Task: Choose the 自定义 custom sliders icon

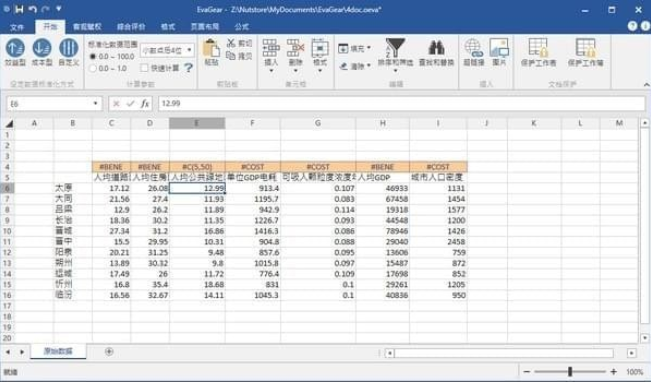Action: (x=69, y=48)
